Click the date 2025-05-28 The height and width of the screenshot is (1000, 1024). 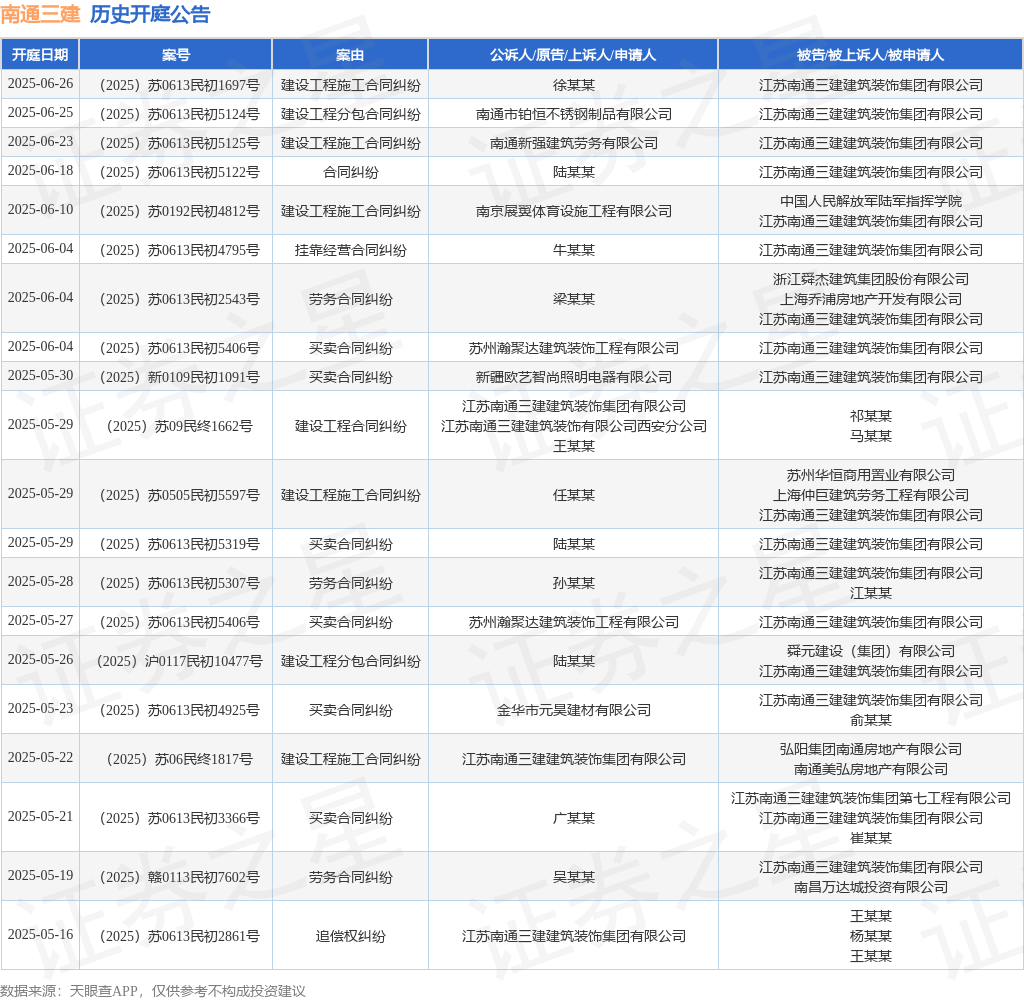tap(40, 581)
